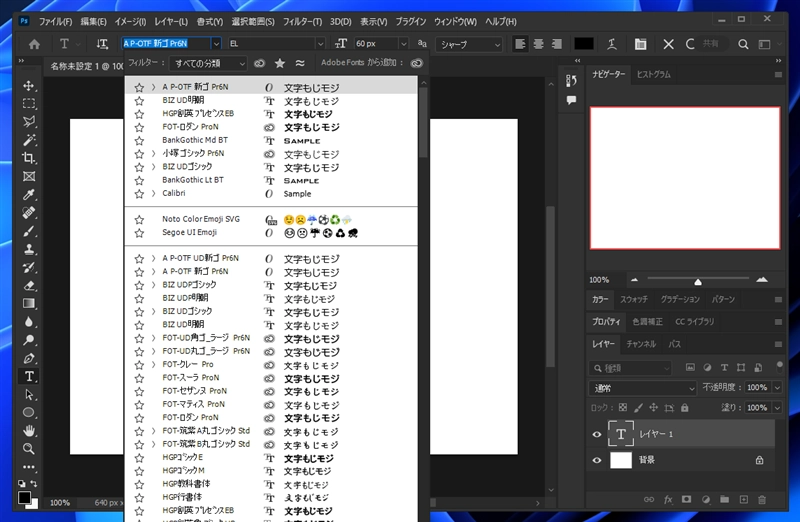Screen dimensions: 800x522
Task: Select the Hand tool
Action: click(29, 431)
